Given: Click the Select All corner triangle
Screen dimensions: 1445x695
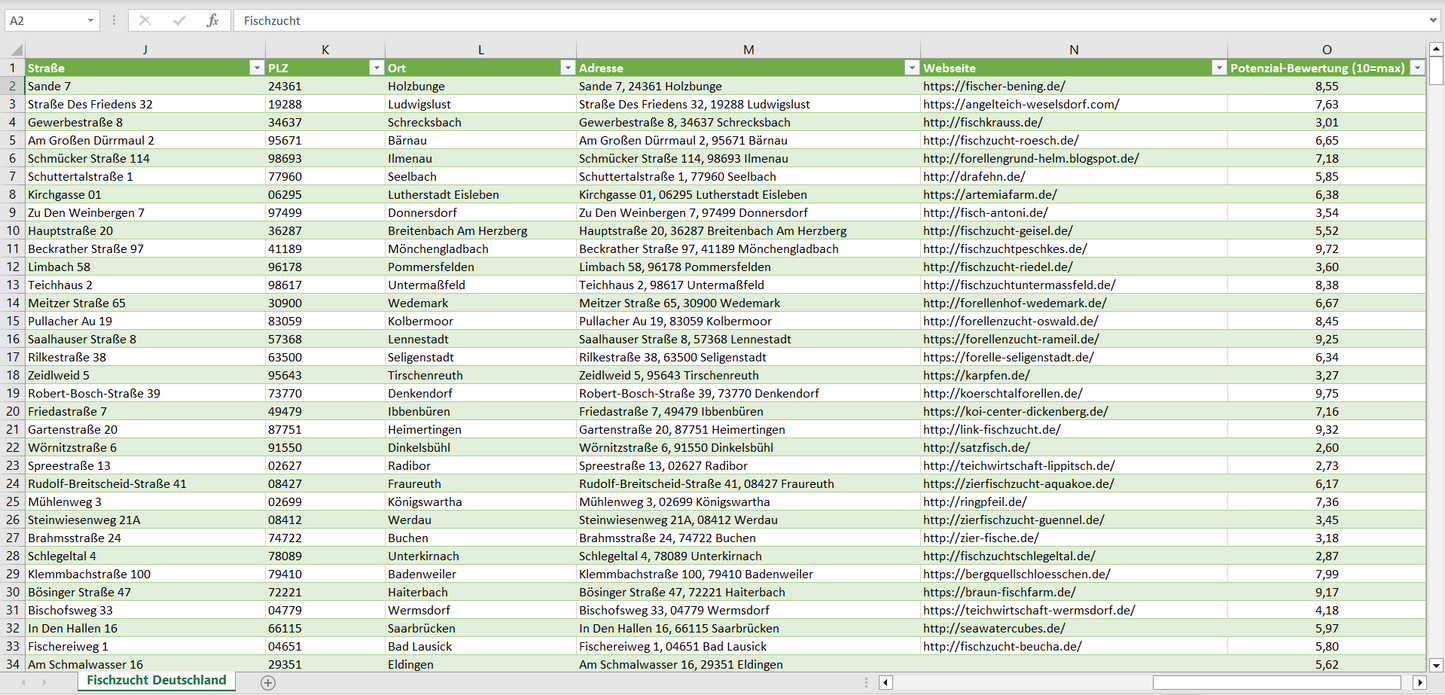Looking at the screenshot, I should pyautogui.click(x=14, y=50).
